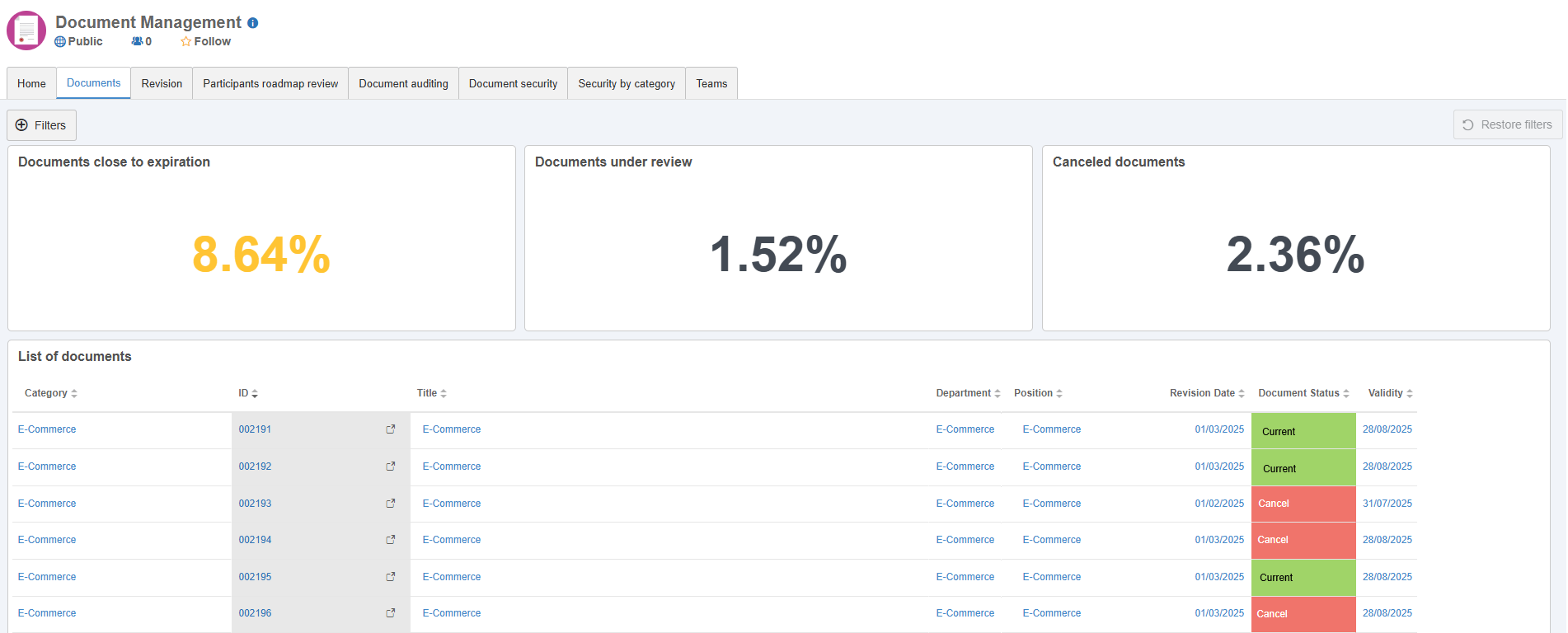Sort list by Category column arrows
Viewport: 1568px width, 633px height.
[x=74, y=394]
